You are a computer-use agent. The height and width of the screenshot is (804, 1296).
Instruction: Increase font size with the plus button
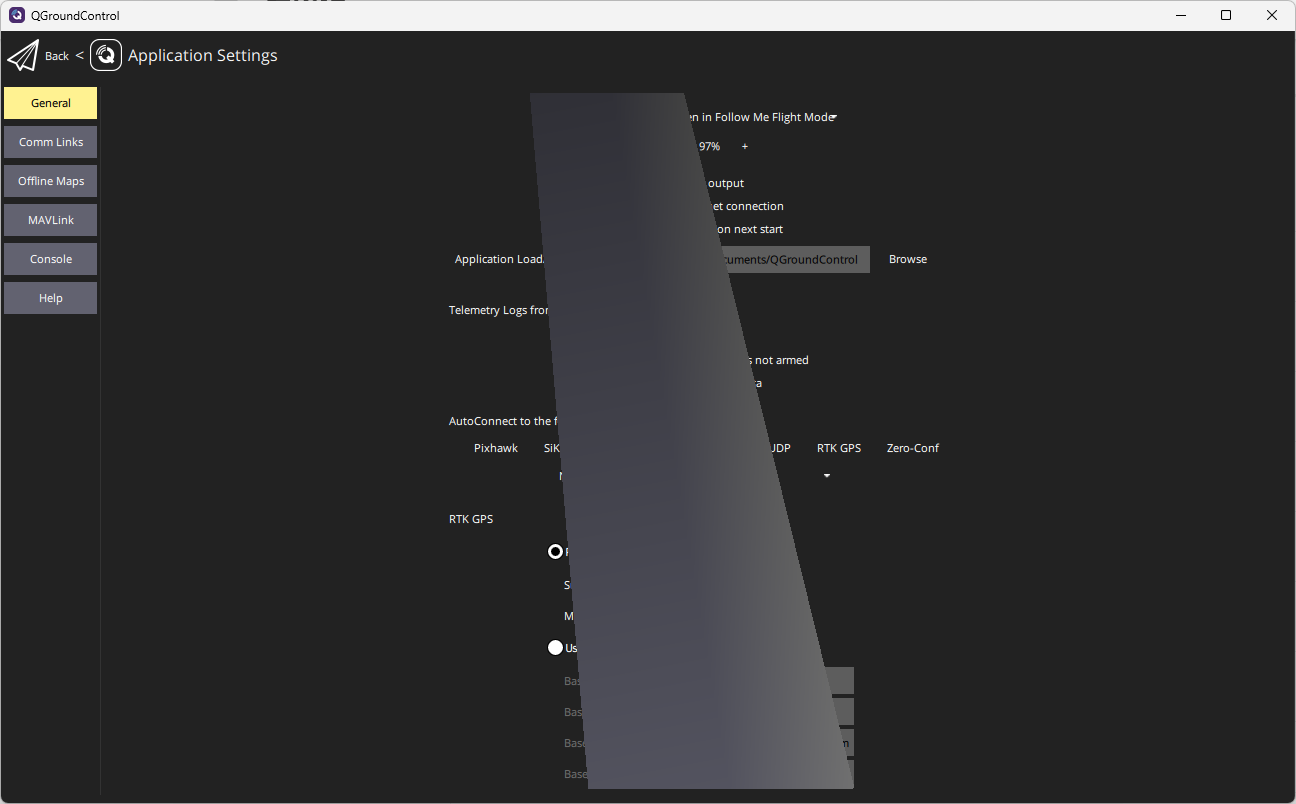745,147
